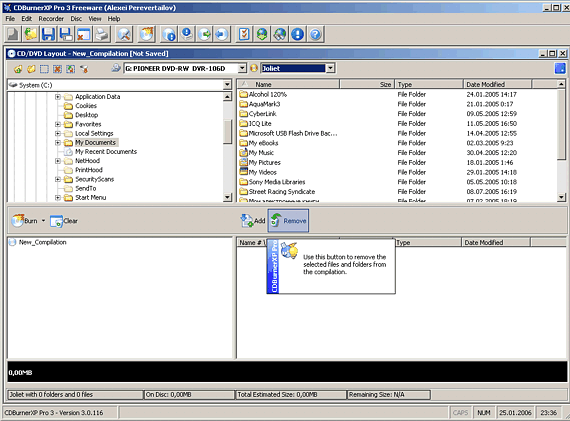Click the New compilation toolbar icon
Image resolution: width=570 pixels, height=421 pixels.
(13, 34)
